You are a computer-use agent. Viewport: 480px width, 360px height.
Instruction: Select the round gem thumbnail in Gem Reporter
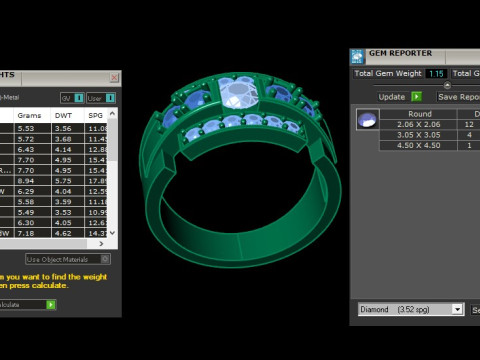367,119
